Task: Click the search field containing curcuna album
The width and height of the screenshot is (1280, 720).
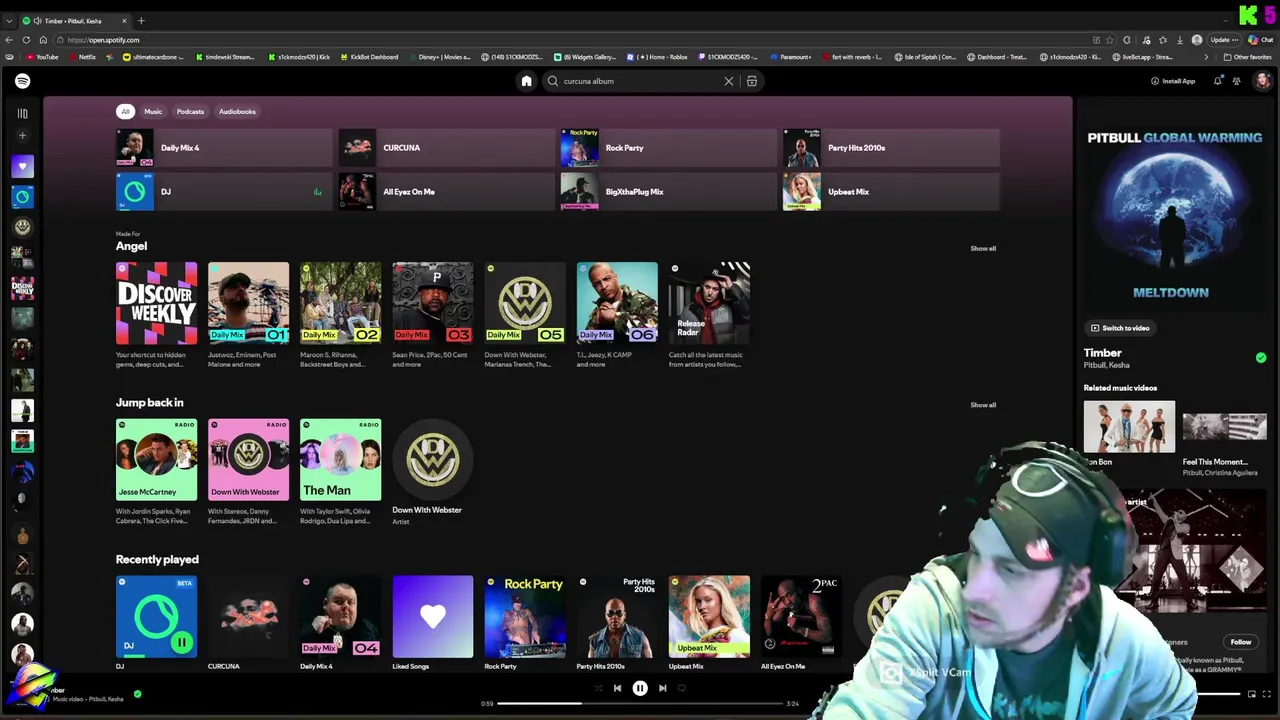Action: (640, 81)
